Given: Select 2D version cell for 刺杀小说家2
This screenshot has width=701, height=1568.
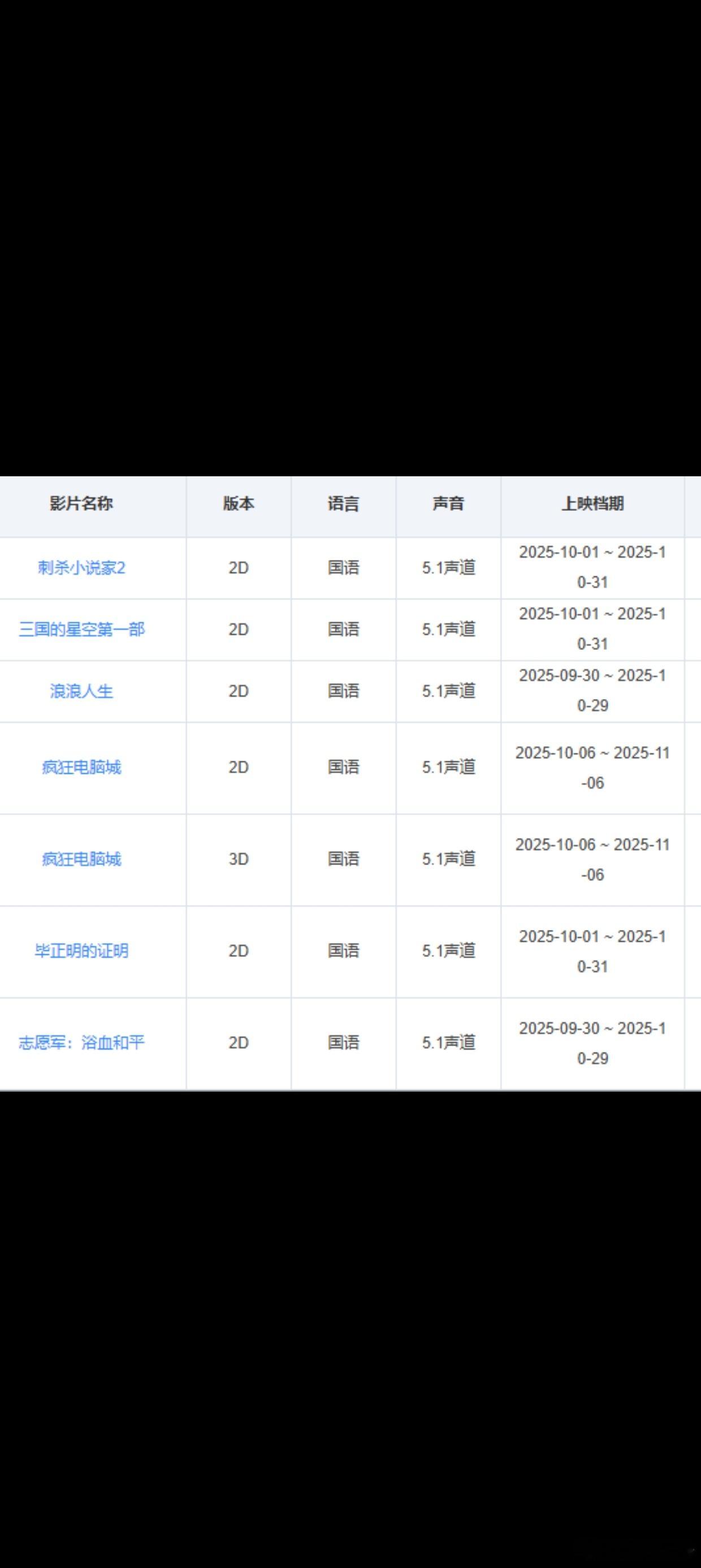Looking at the screenshot, I should (239, 568).
